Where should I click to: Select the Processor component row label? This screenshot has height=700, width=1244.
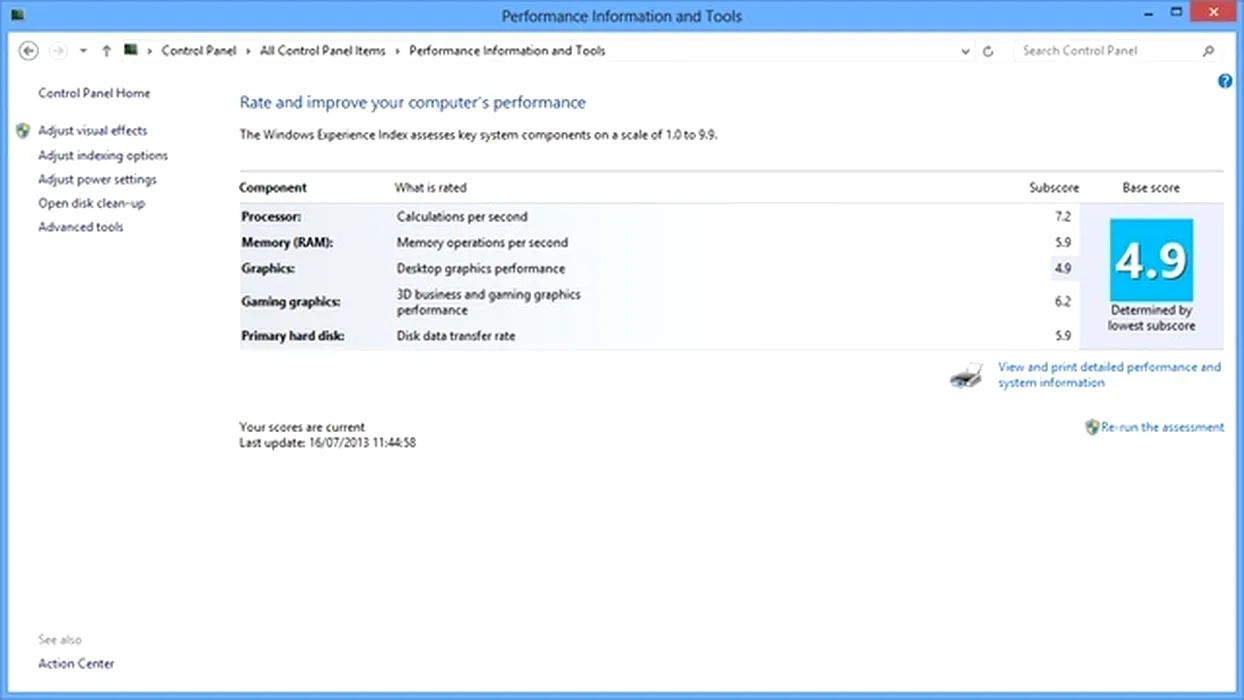pos(271,216)
